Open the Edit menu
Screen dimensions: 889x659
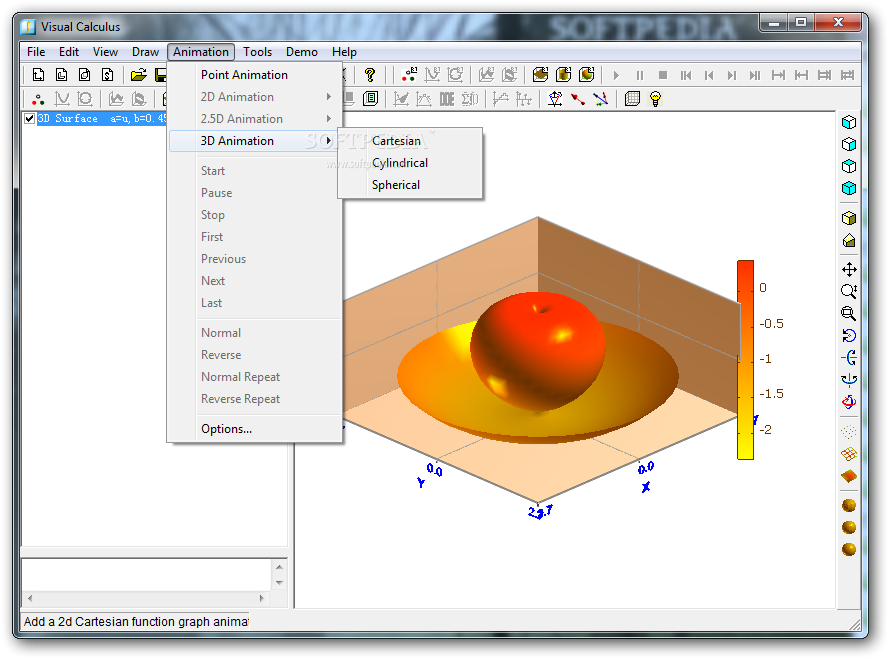(69, 52)
